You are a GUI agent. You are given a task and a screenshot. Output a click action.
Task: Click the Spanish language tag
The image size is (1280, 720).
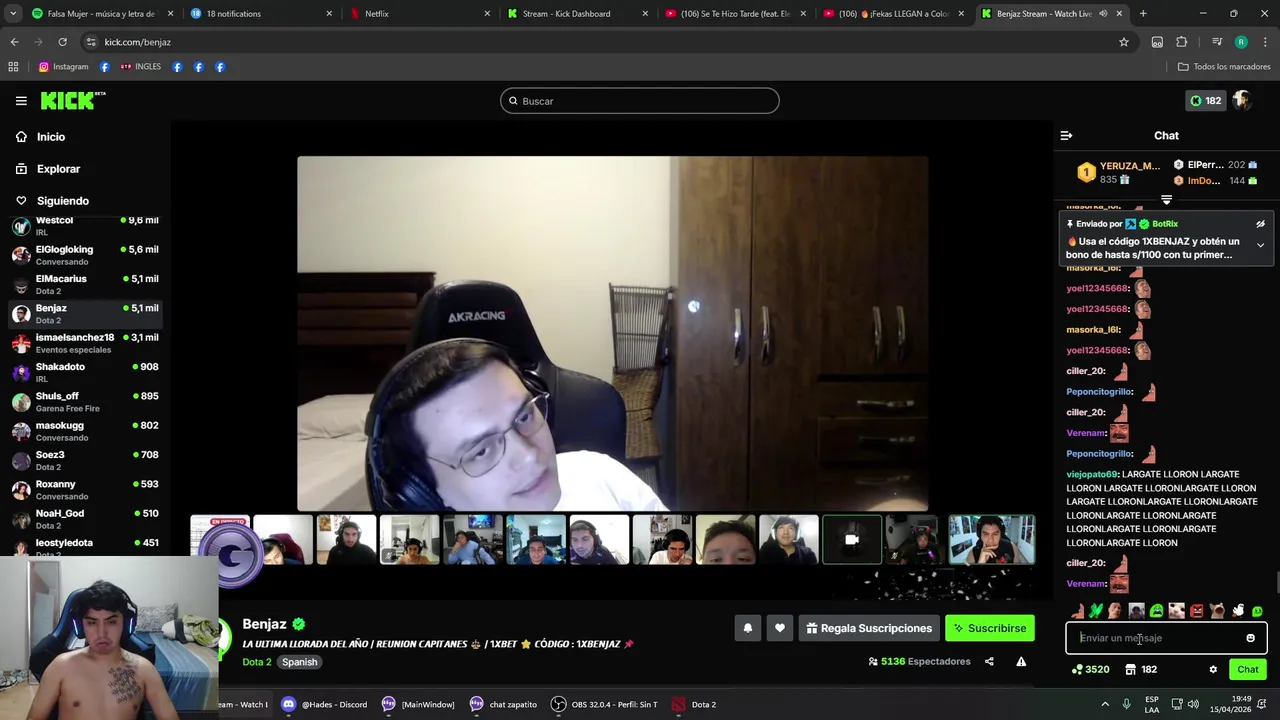299,662
